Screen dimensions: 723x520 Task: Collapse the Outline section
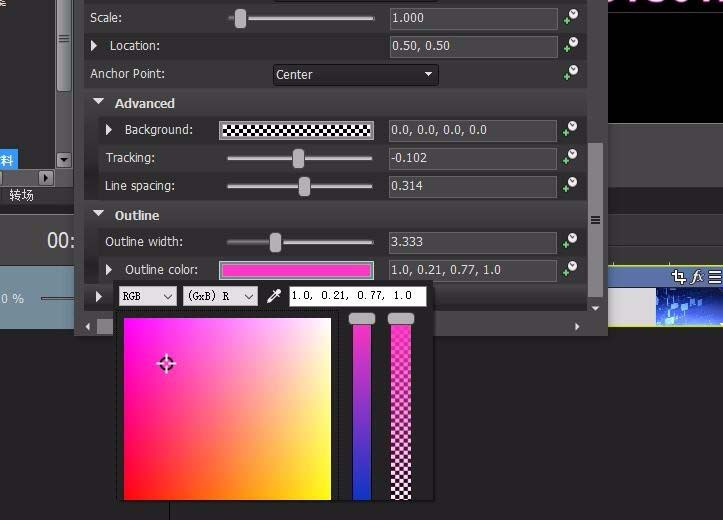[x=99, y=215]
